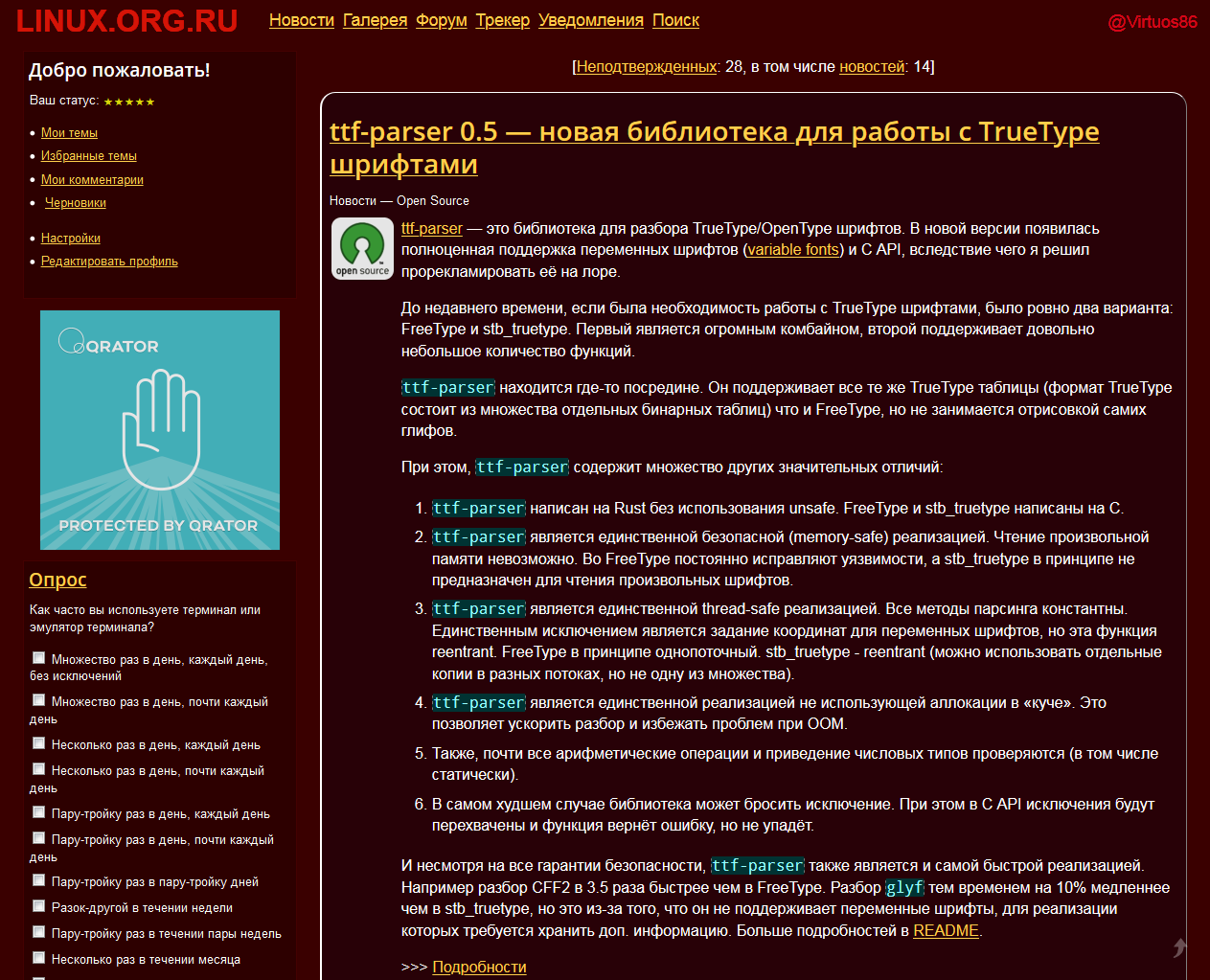Click 'Новости — Open Source' section label
This screenshot has height=980, width=1210.
tap(400, 201)
